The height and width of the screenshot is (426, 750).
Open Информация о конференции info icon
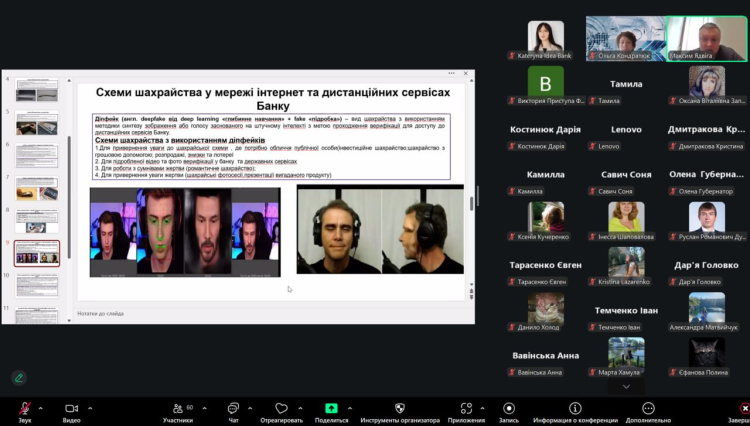(x=575, y=409)
